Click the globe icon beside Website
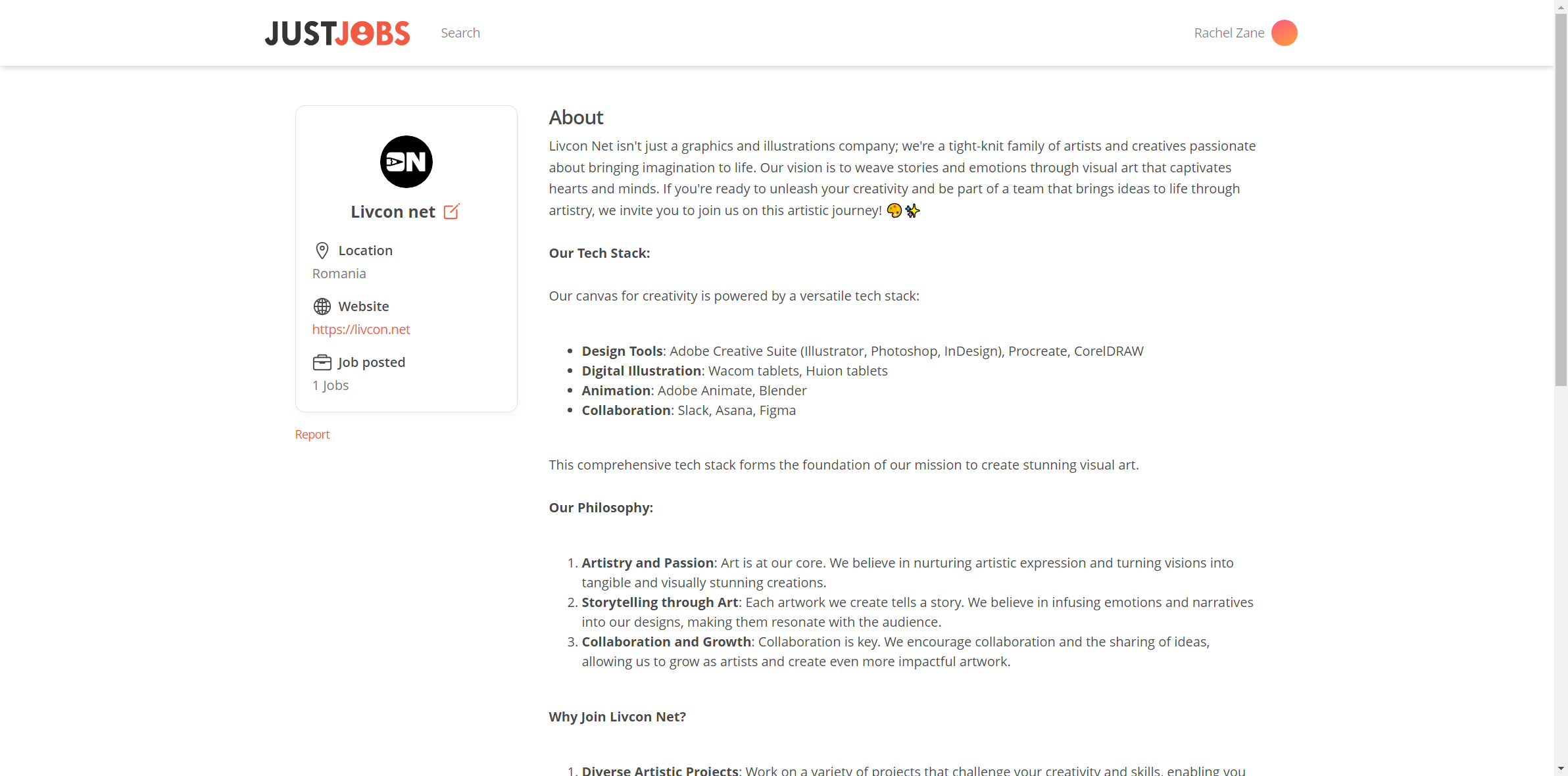This screenshot has width=1568, height=776. (322, 306)
